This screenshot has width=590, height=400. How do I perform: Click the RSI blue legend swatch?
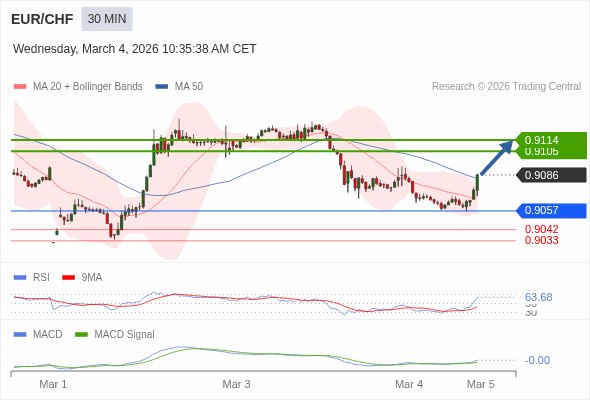click(x=20, y=278)
